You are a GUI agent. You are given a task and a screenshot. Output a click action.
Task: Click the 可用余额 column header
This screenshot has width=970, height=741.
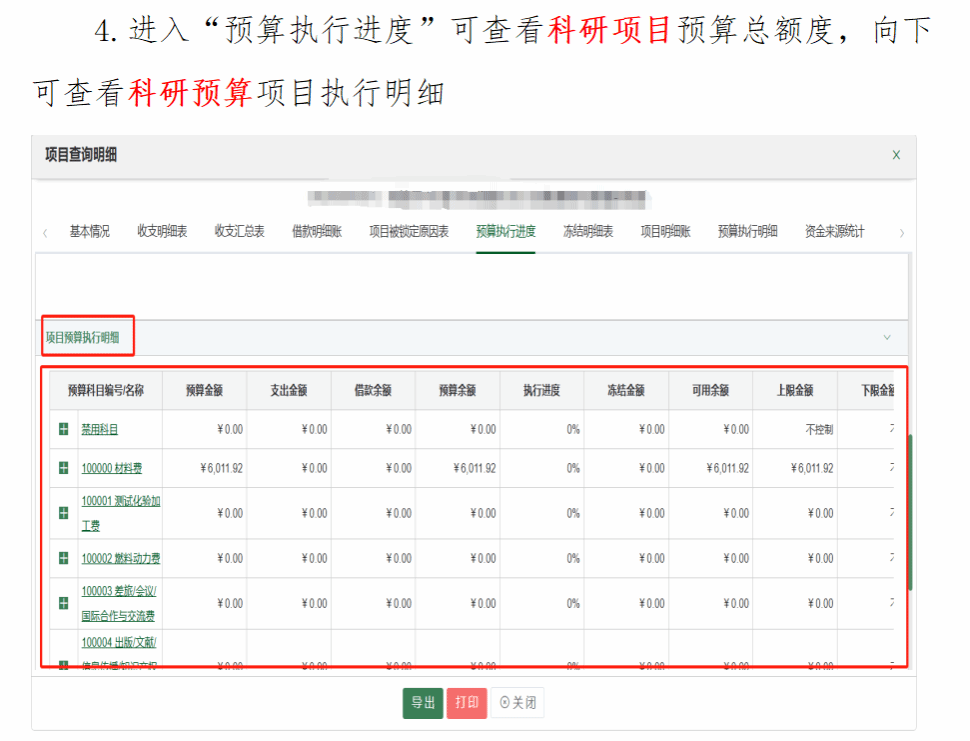click(710, 390)
